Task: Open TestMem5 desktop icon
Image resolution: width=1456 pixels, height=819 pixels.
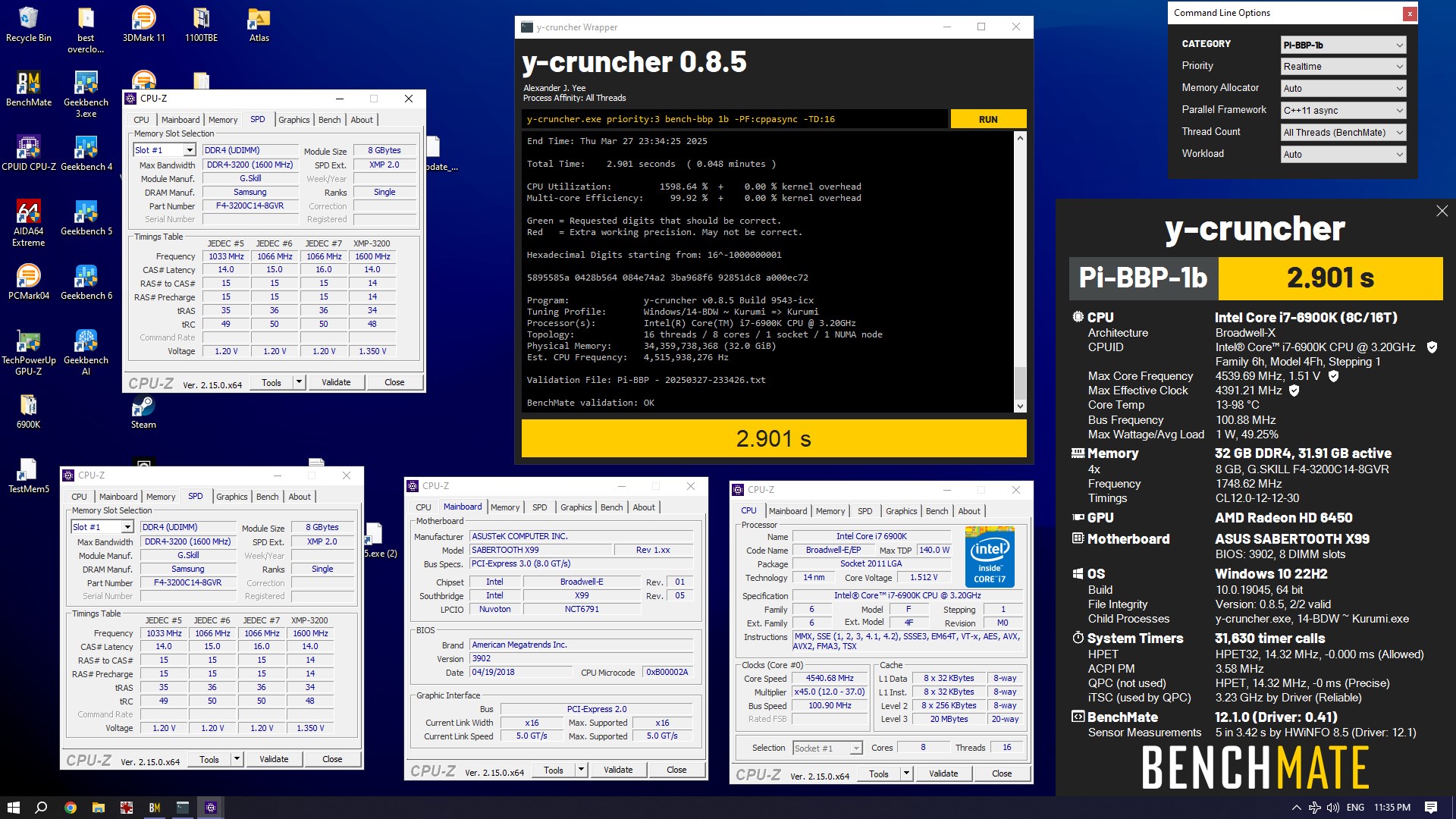Action: [28, 475]
